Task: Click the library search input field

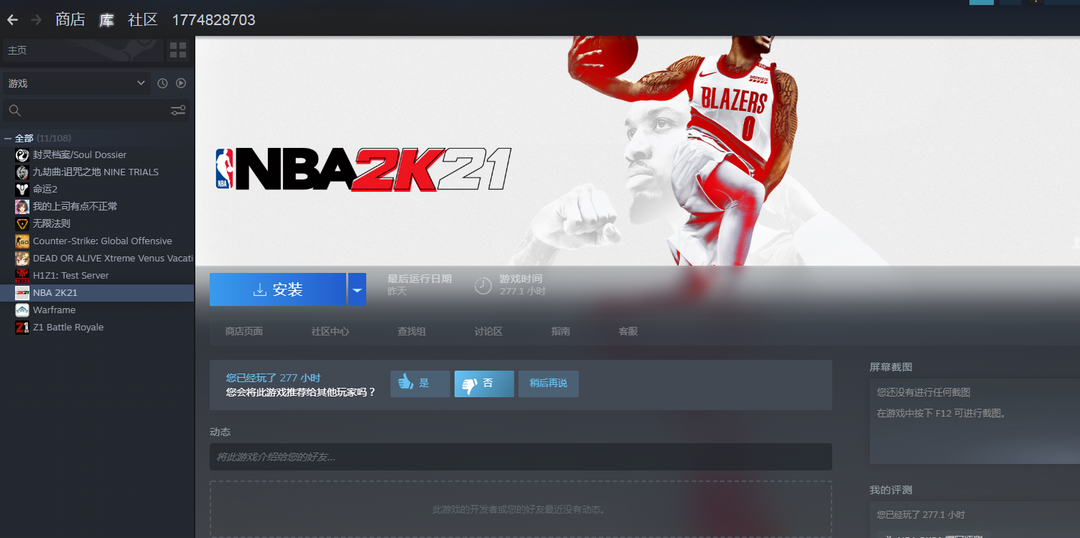Action: tap(96, 111)
